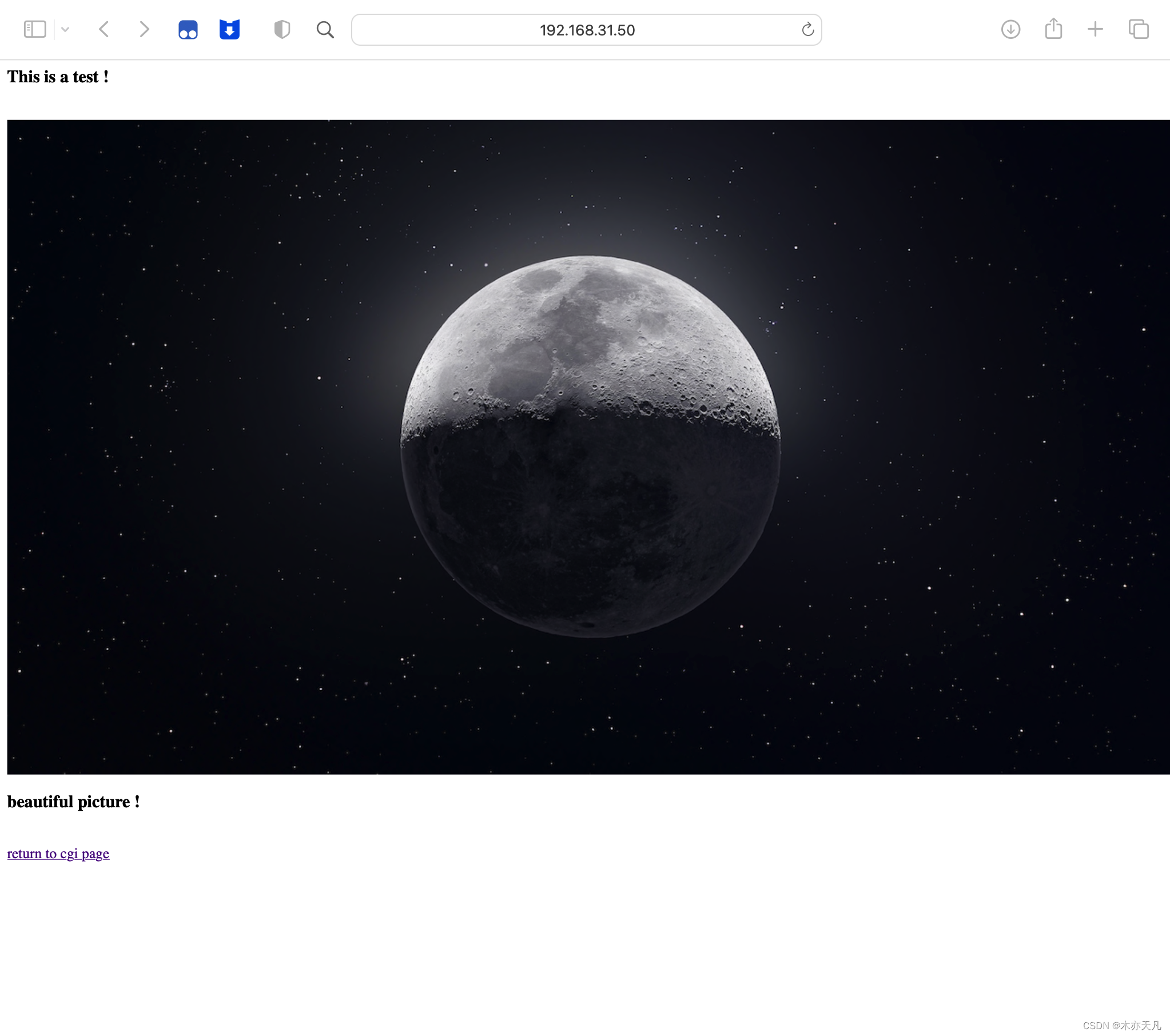Show the tab overview
Viewport: 1170px width, 1036px height.
pos(1138,29)
